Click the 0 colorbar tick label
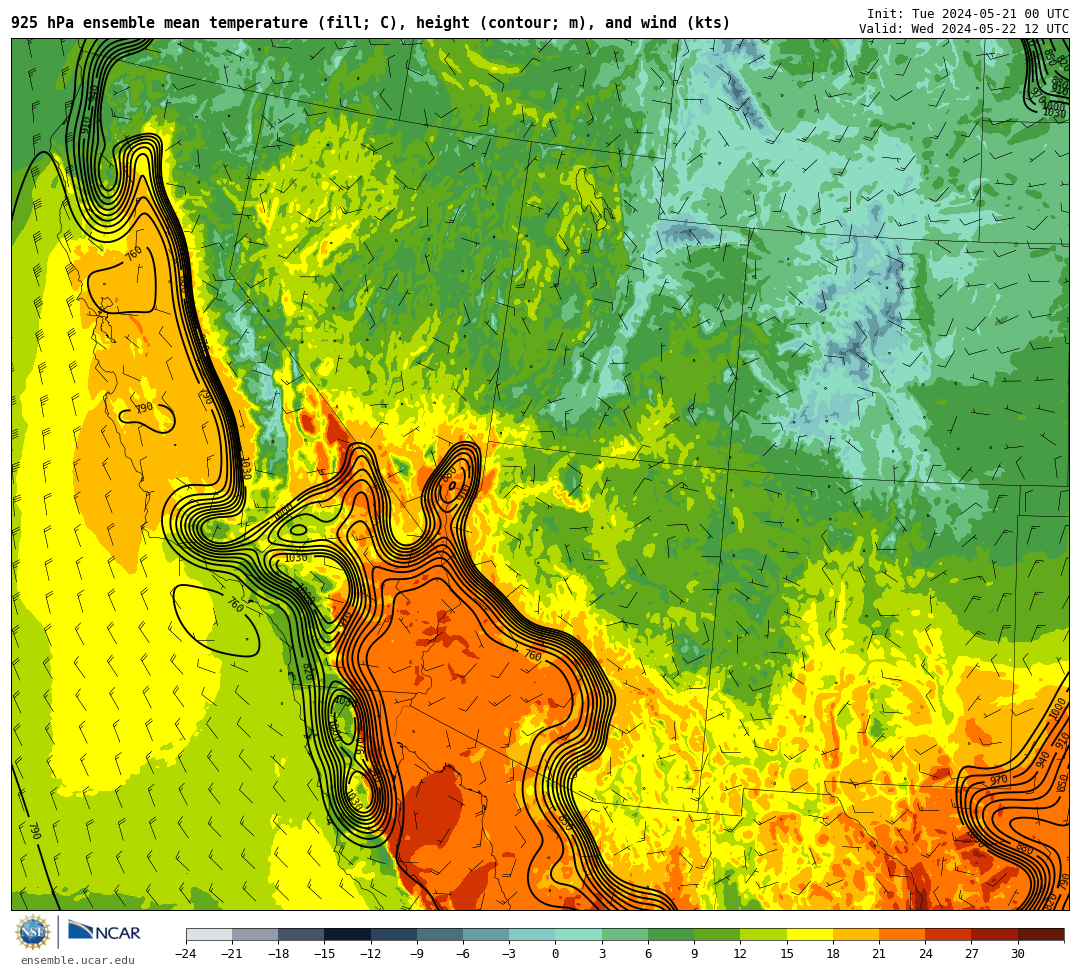This screenshot has height=973, width=1080. tap(555, 954)
